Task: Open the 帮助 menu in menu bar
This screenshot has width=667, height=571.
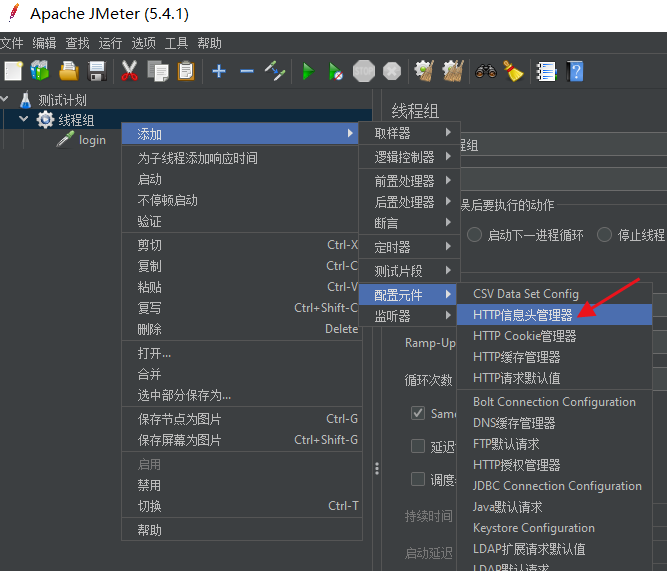Action: [209, 43]
